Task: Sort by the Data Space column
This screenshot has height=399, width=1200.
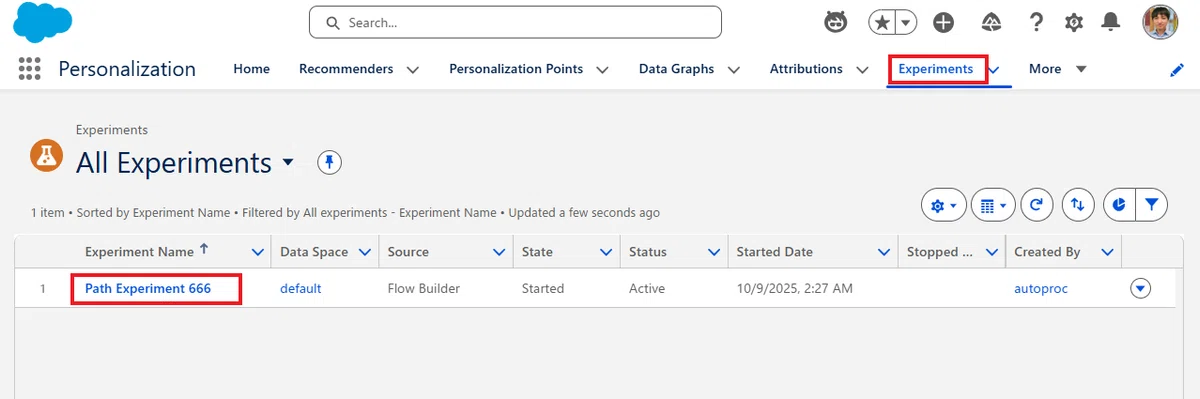Action: 314,252
